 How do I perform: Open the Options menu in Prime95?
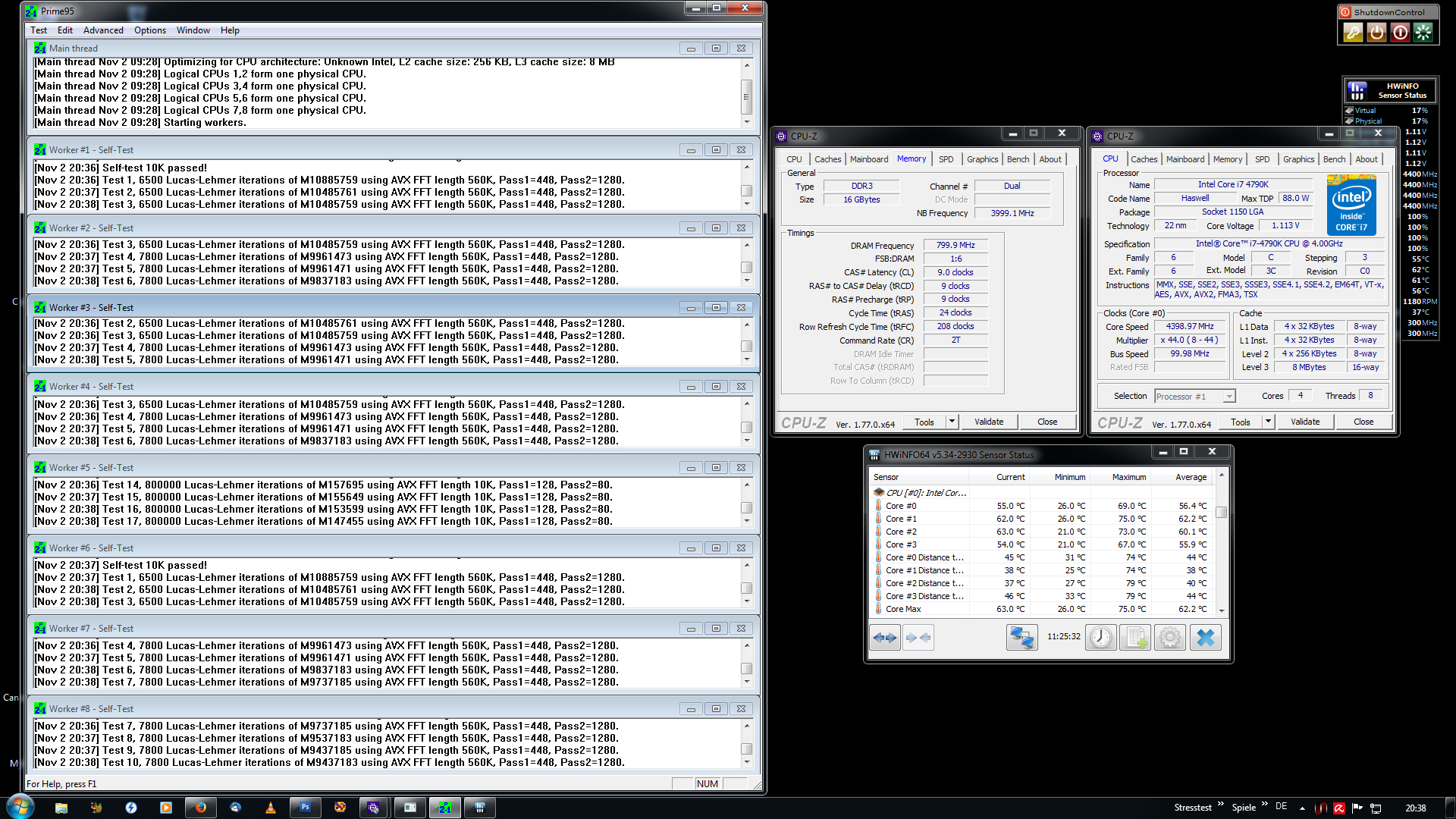149,30
